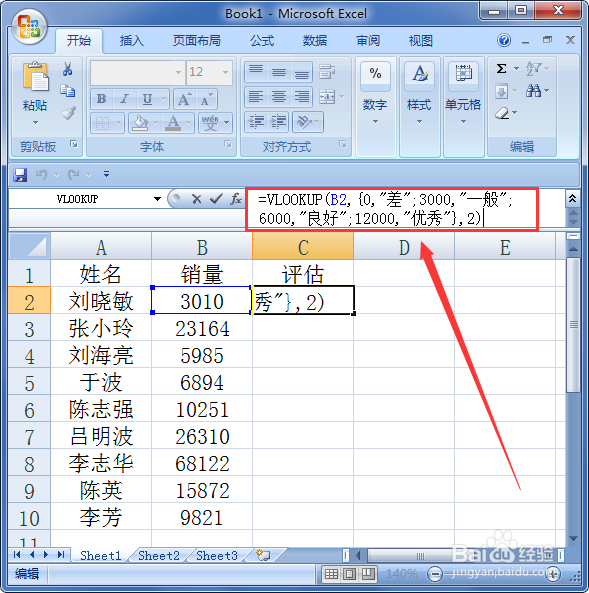Collapse the formula bar chevron
This screenshot has height=593, width=589.
click(572, 199)
